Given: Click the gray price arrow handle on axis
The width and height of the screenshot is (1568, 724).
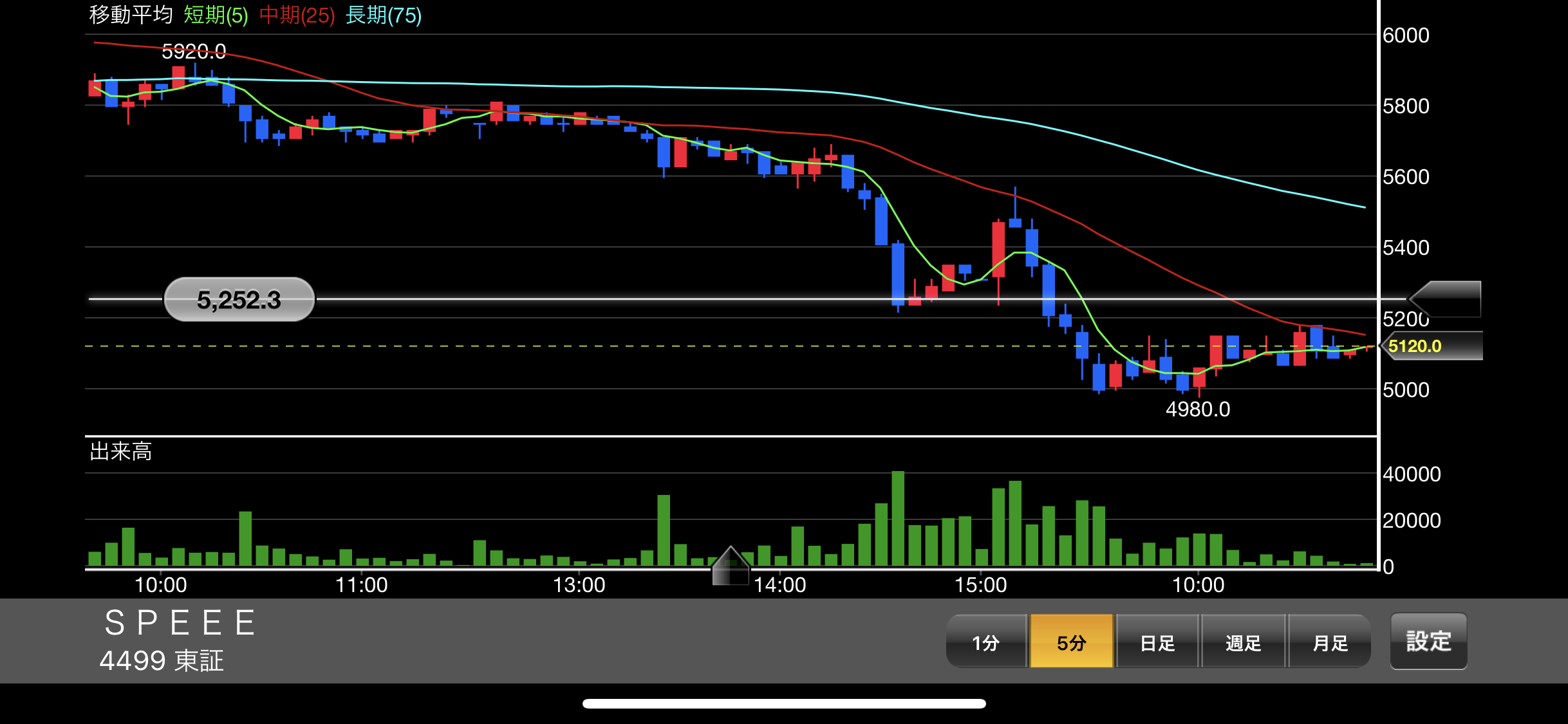Looking at the screenshot, I should point(1446,299).
